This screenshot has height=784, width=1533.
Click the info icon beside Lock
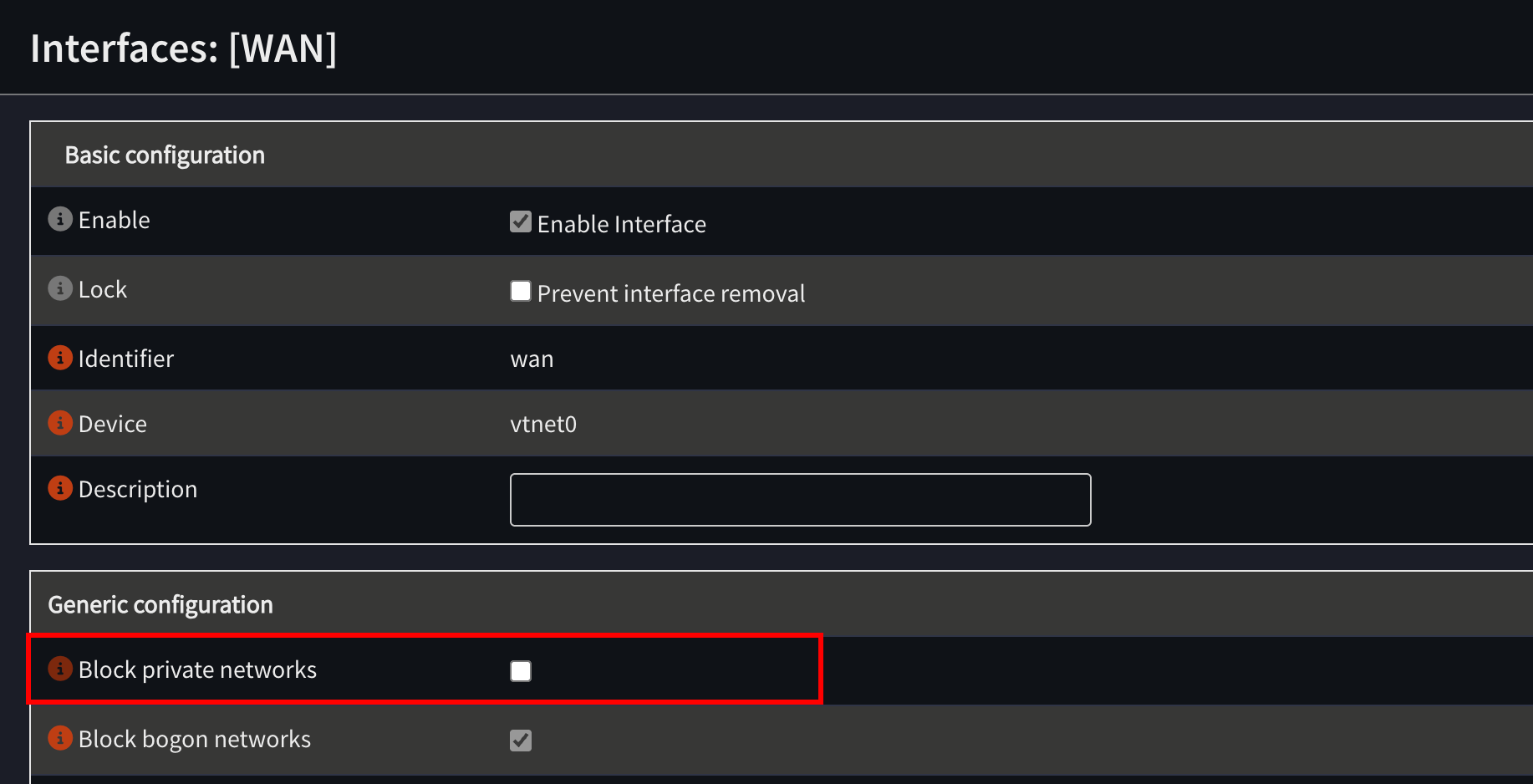59,288
